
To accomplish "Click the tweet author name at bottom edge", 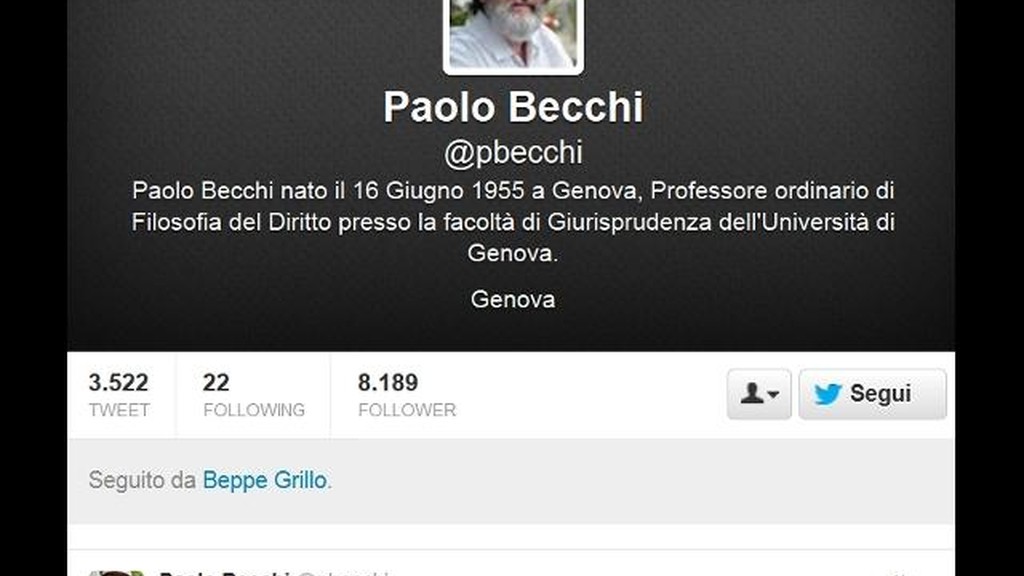I will (224, 573).
